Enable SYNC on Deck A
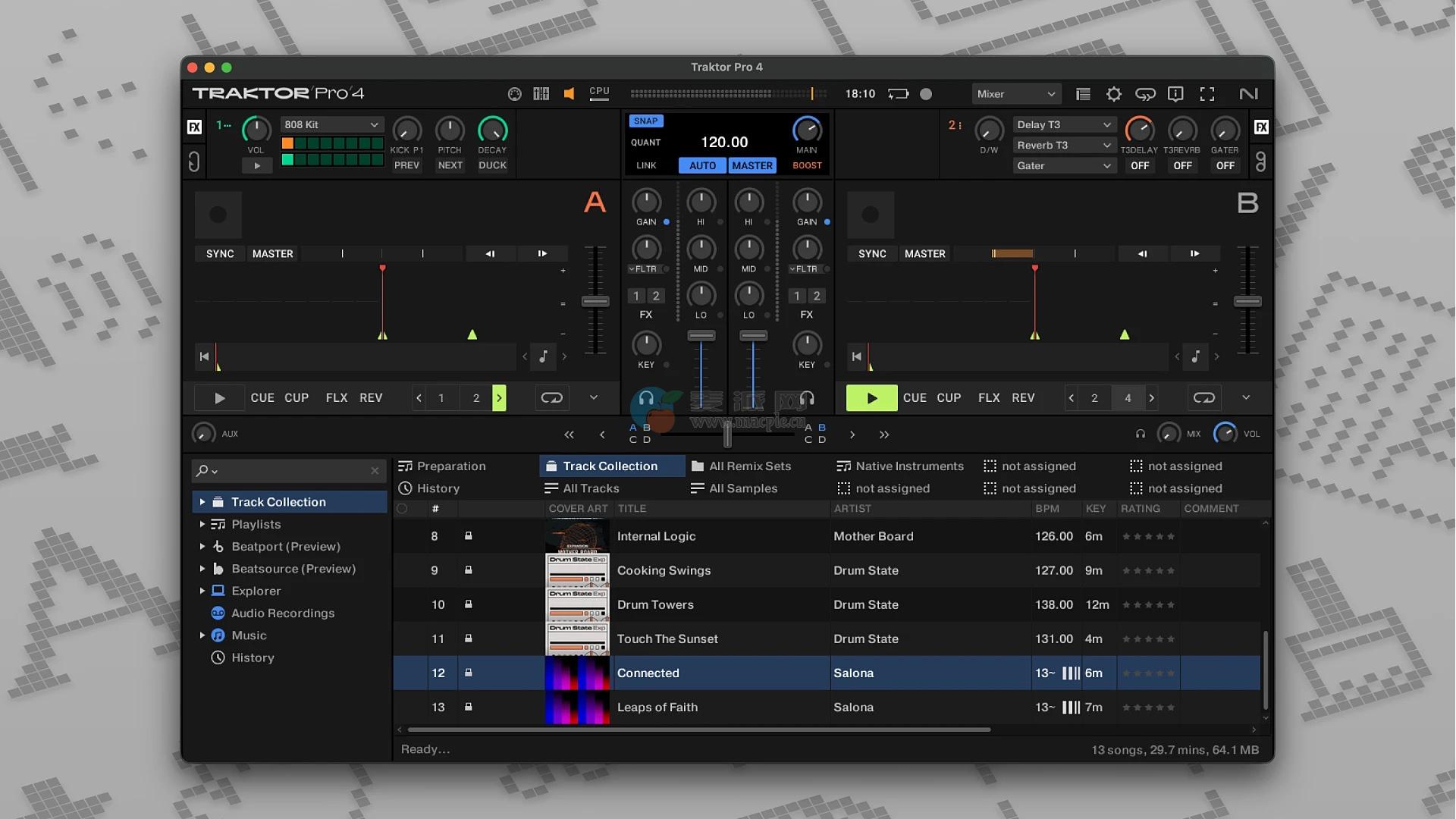Screen dimensions: 1456x819 (x=220, y=254)
